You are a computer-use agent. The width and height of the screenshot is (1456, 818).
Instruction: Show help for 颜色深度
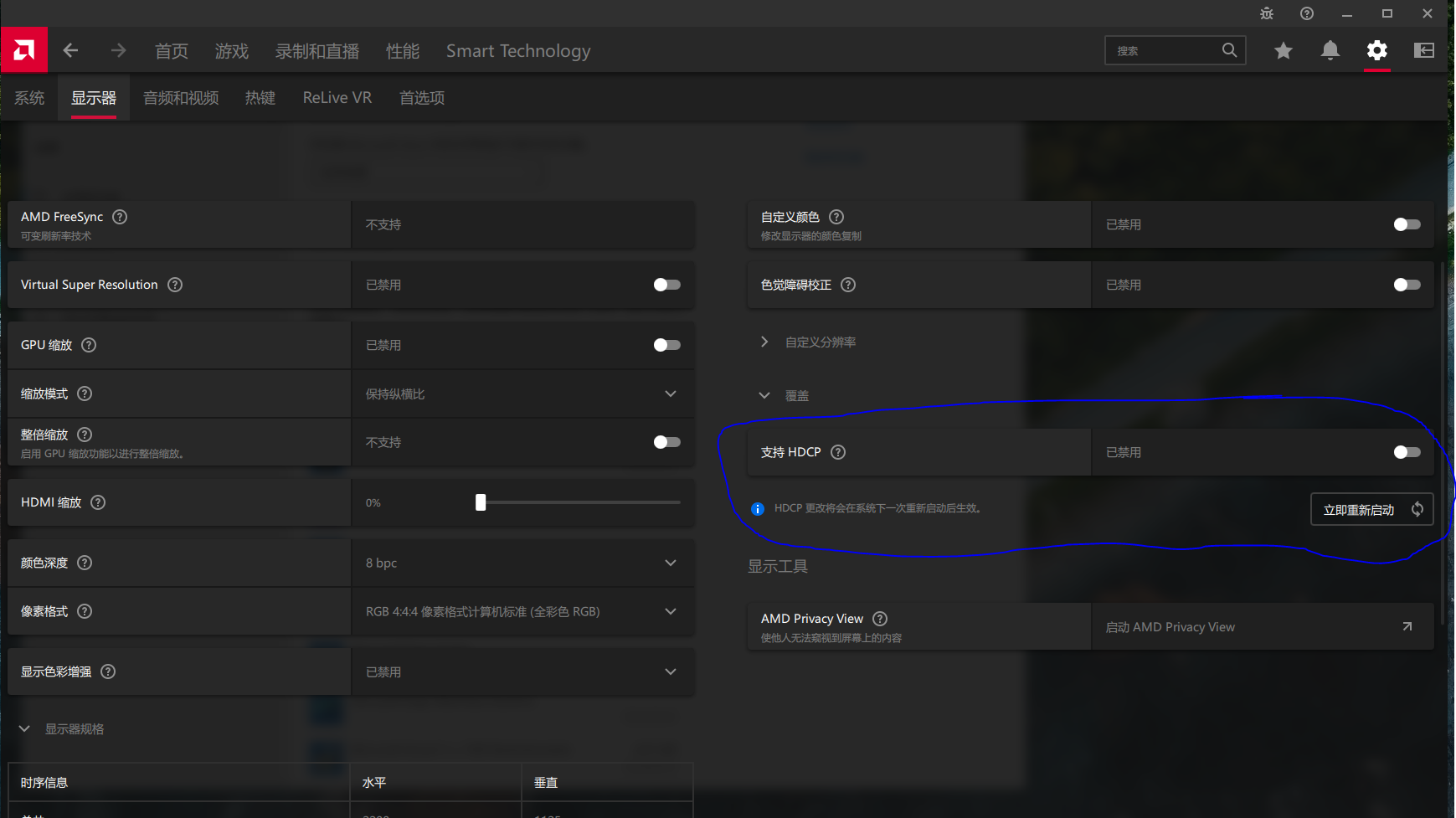point(85,563)
